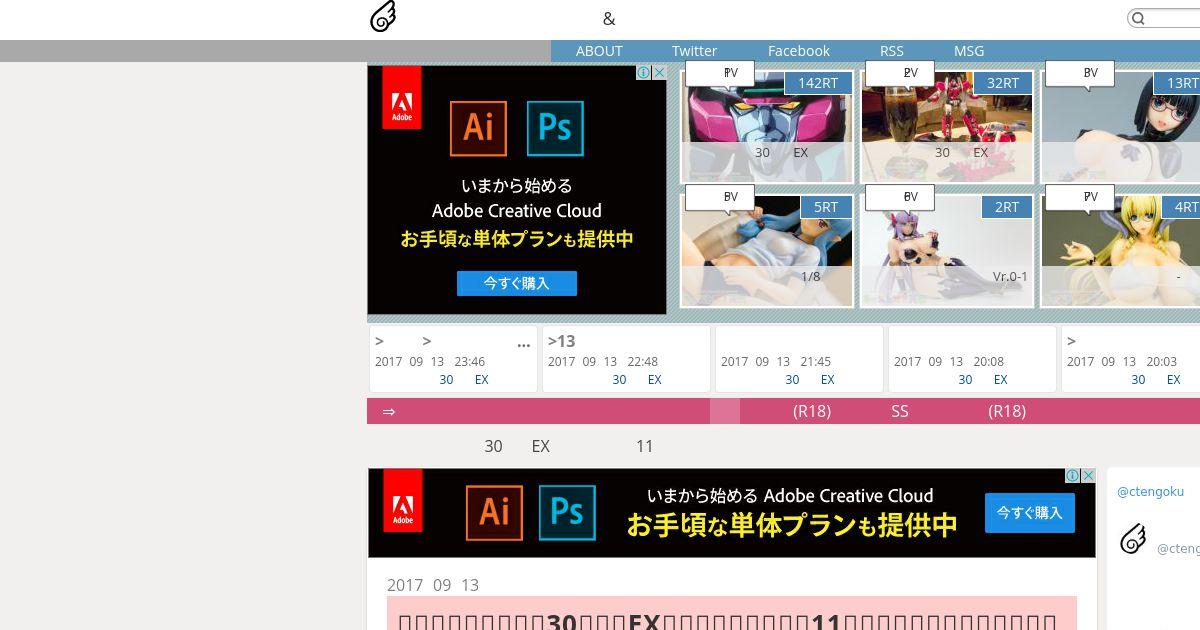This screenshot has height=630, width=1200.
Task: Click the 2RT retweet badge
Action: [1007, 207]
